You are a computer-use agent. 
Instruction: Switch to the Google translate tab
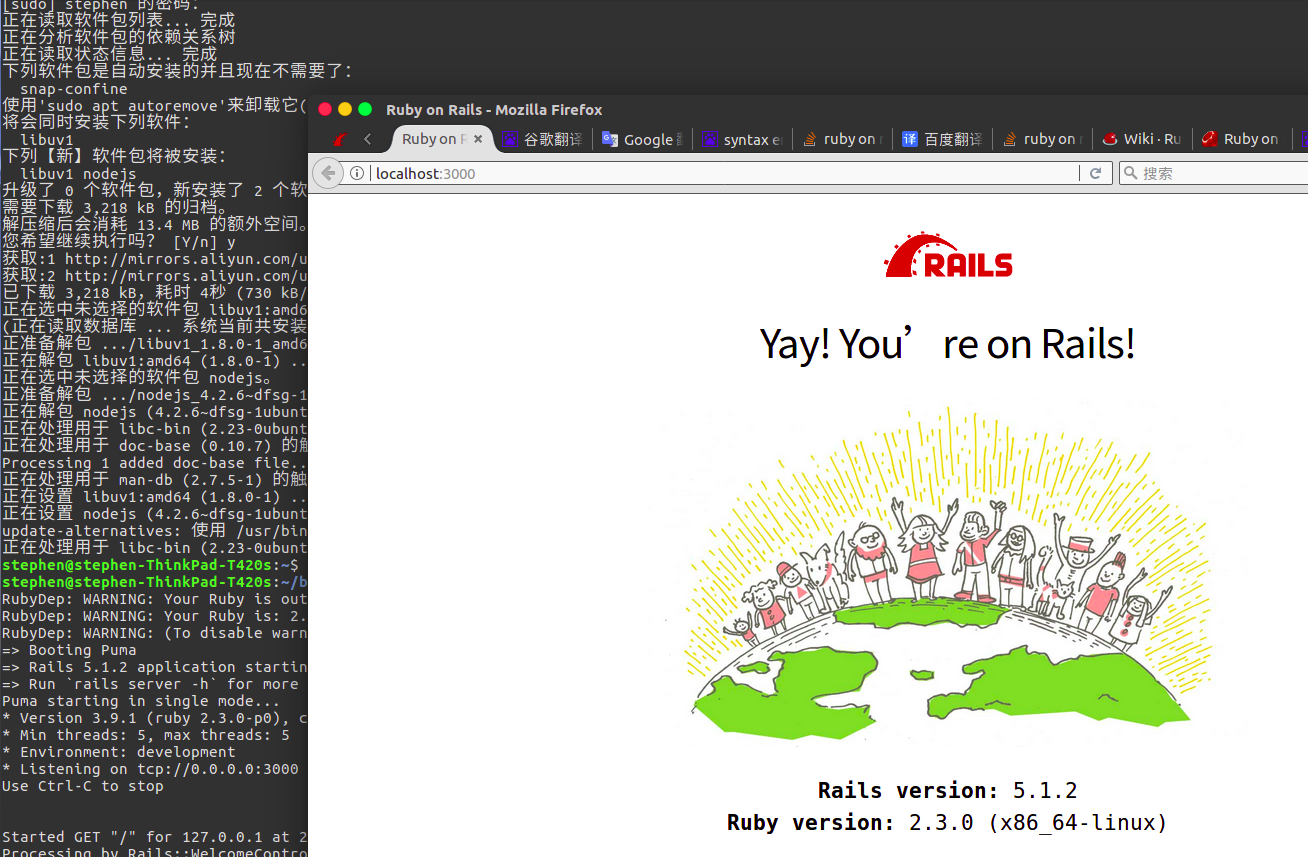643,139
